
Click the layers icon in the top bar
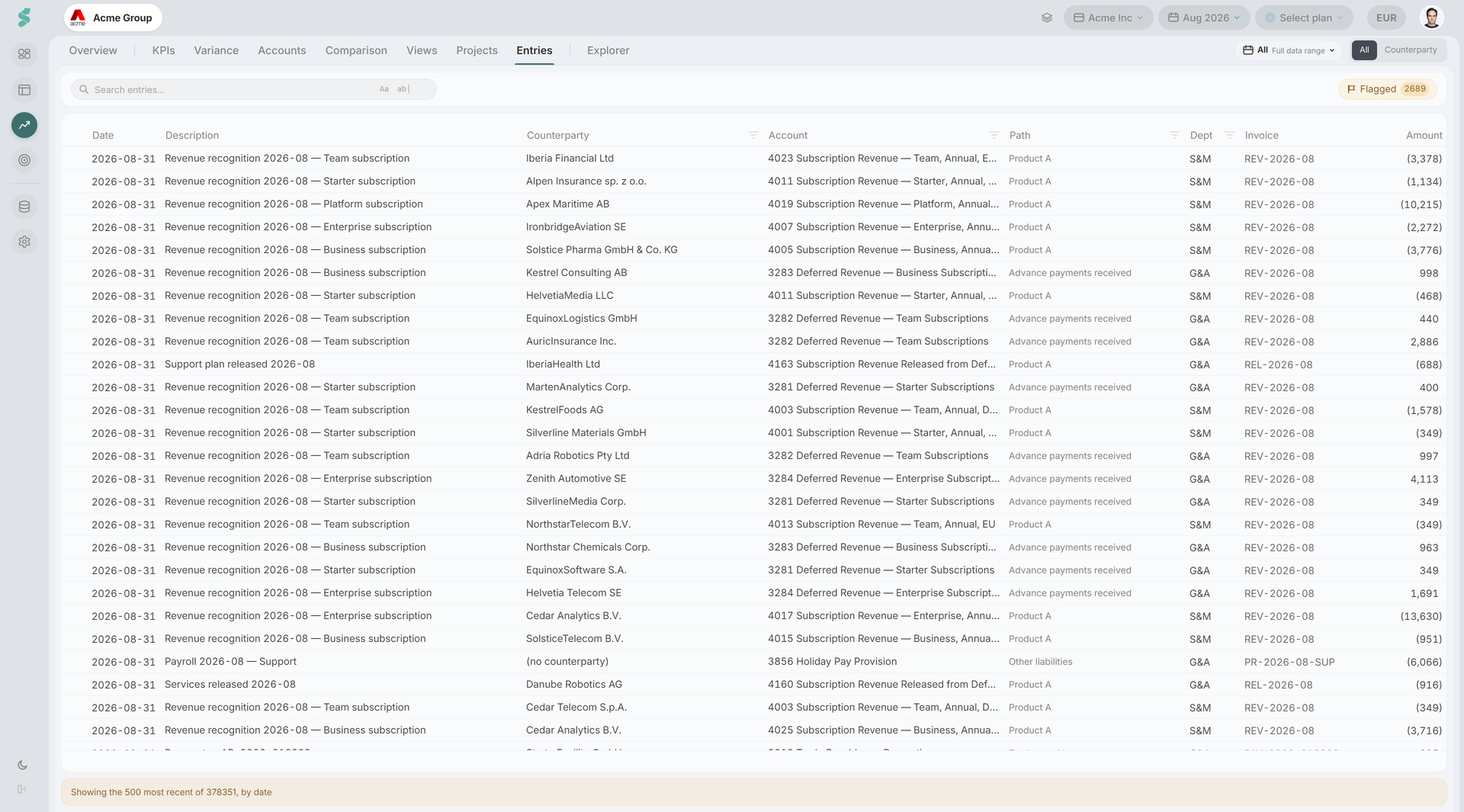(1047, 18)
